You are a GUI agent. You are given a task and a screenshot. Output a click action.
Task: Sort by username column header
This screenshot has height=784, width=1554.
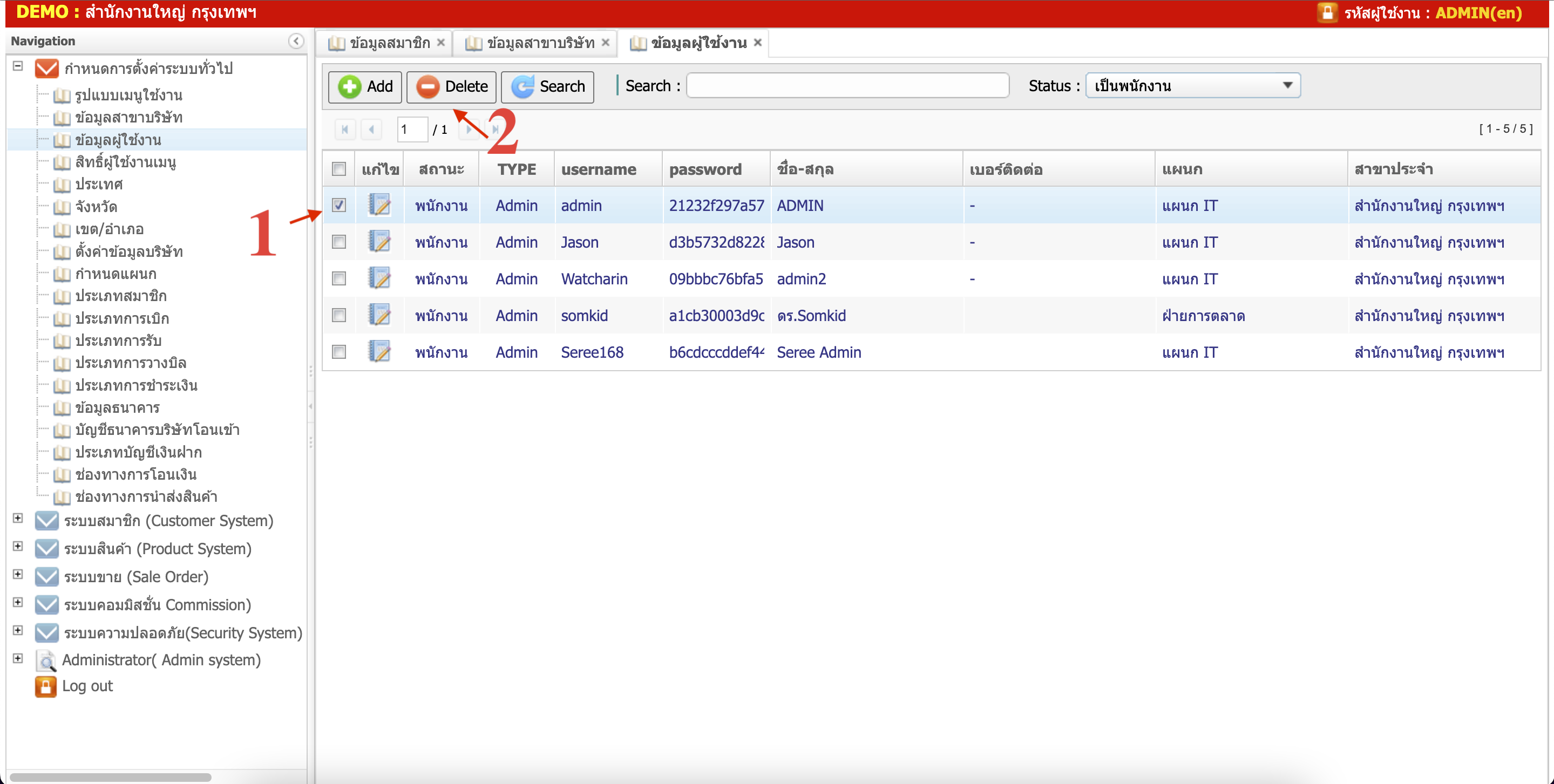click(599, 169)
